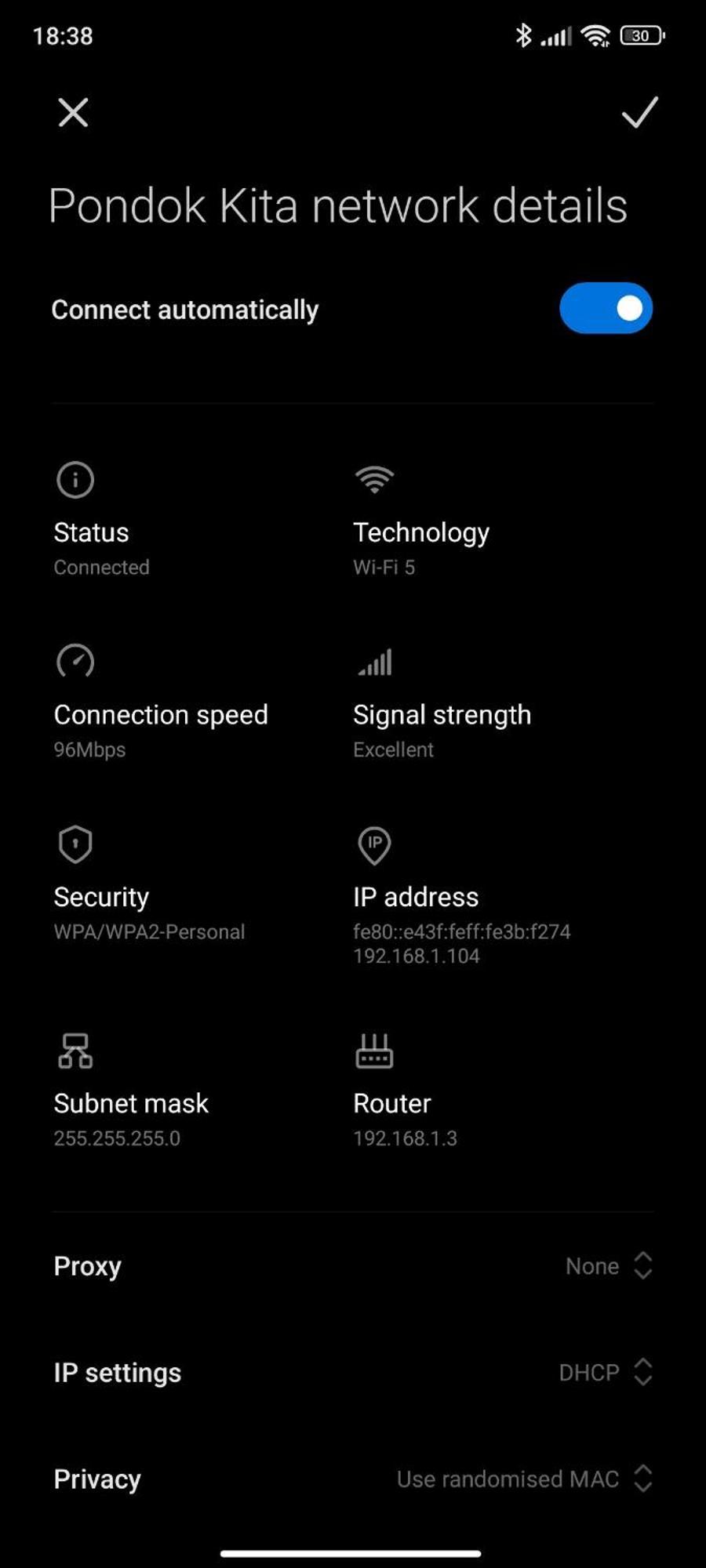Viewport: 706px width, 1568px height.
Task: Tap the Status info circle icon
Action: pos(75,480)
